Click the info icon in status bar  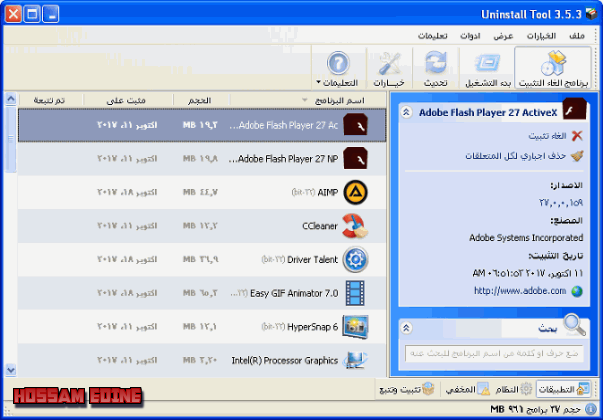tap(590, 409)
